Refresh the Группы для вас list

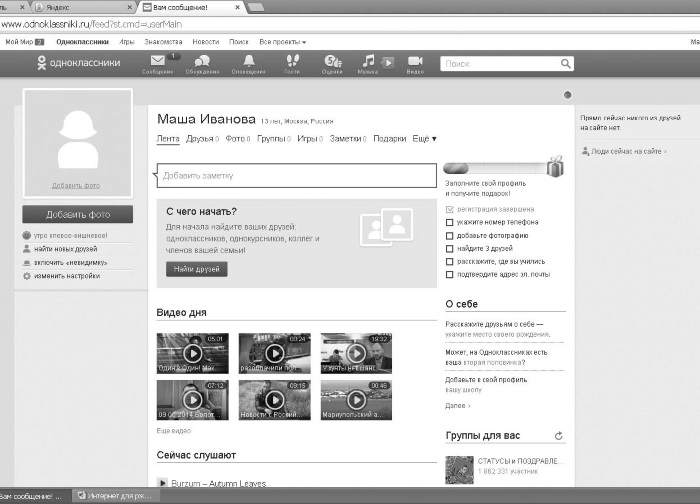point(558,436)
